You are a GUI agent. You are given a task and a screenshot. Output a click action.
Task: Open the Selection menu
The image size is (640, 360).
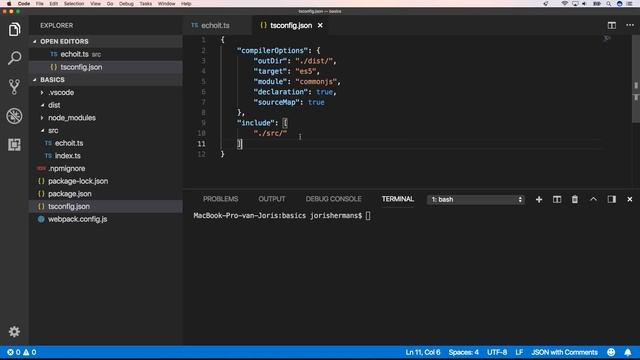coord(74,3)
